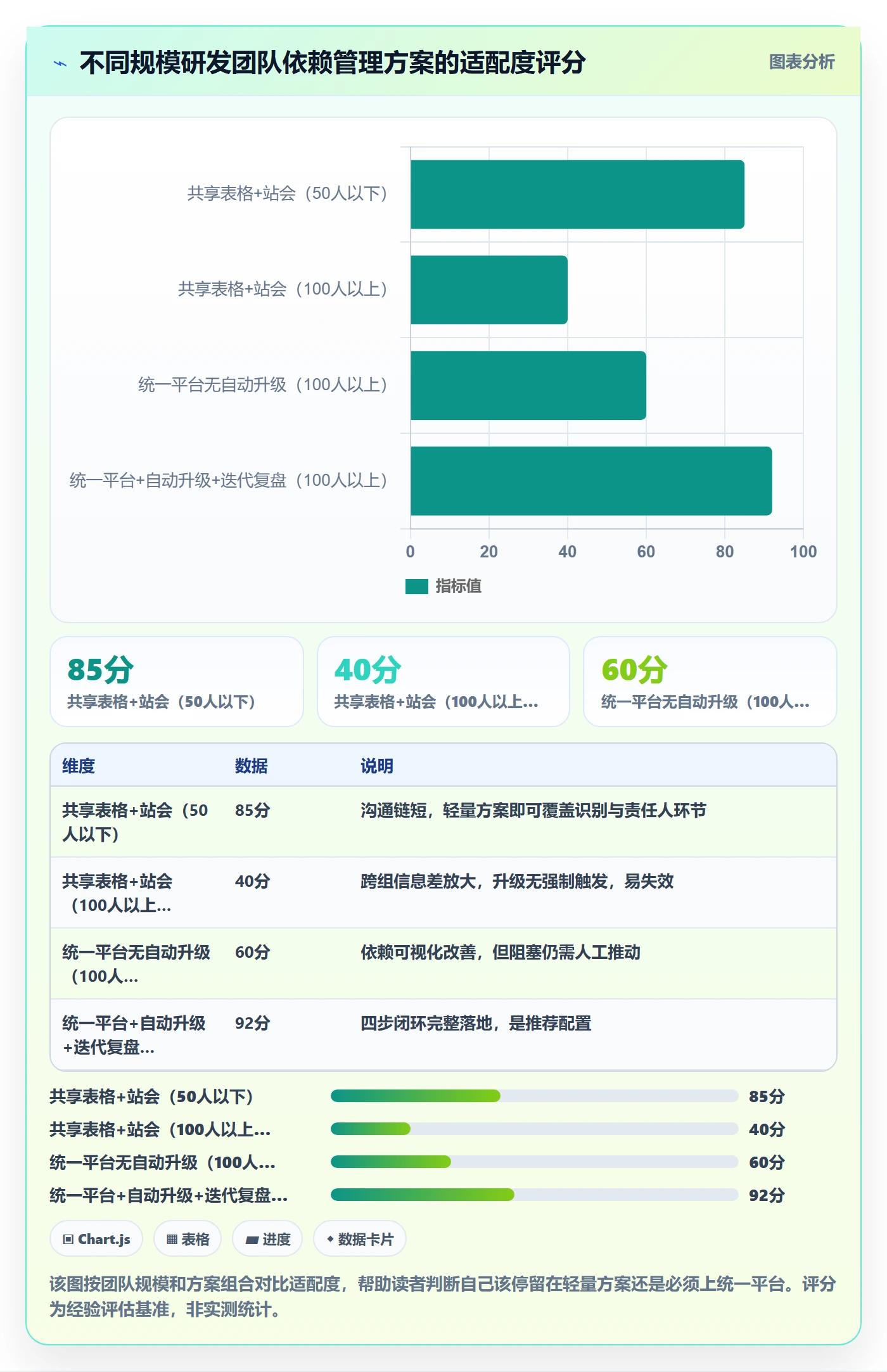Screen dimensions: 887x1372
Task: Click the progress bar for 共享表格+站会（50人以下）
Action: pyautogui.click(x=534, y=1096)
